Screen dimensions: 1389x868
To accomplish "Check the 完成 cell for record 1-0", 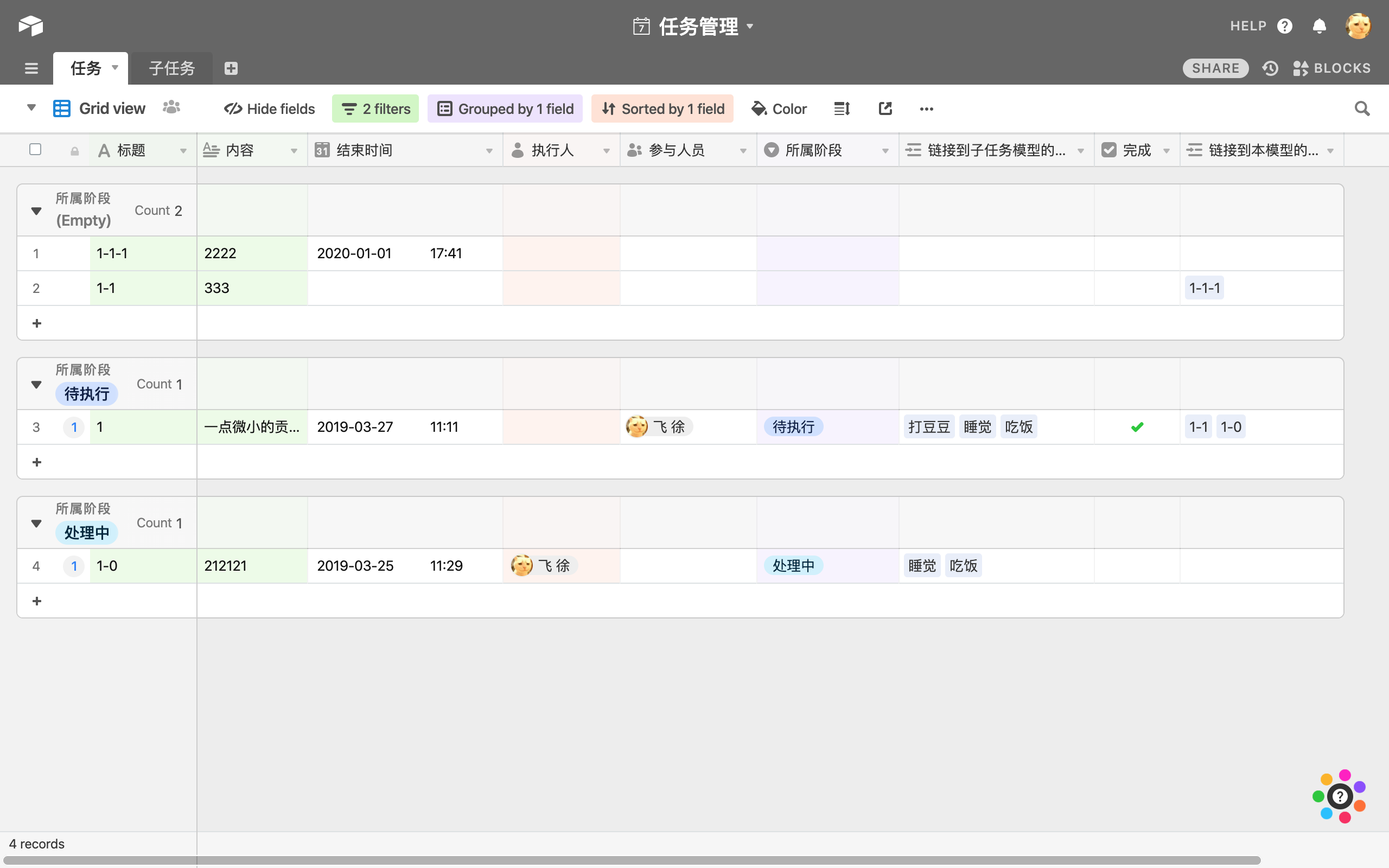I will tap(1137, 566).
